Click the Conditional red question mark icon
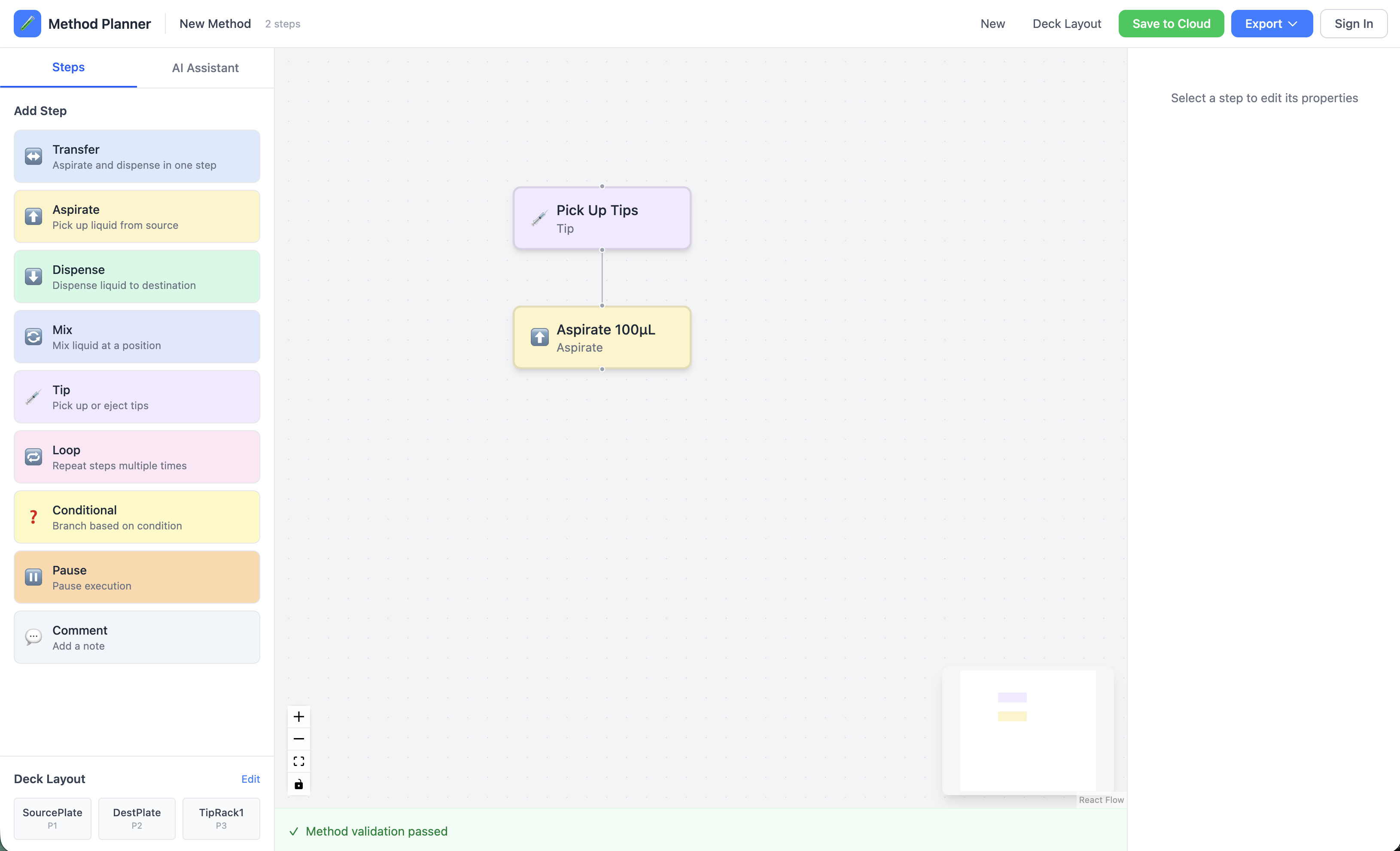 (33, 517)
